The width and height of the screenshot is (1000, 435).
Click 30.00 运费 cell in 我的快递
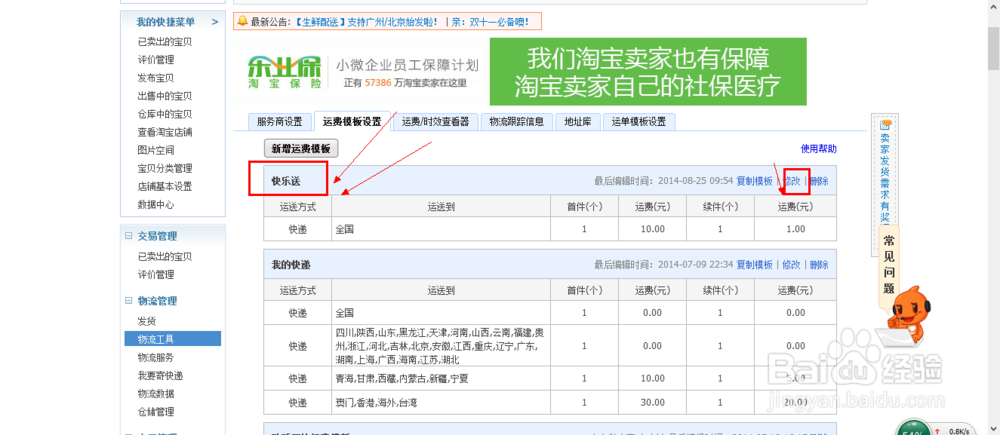click(652, 403)
